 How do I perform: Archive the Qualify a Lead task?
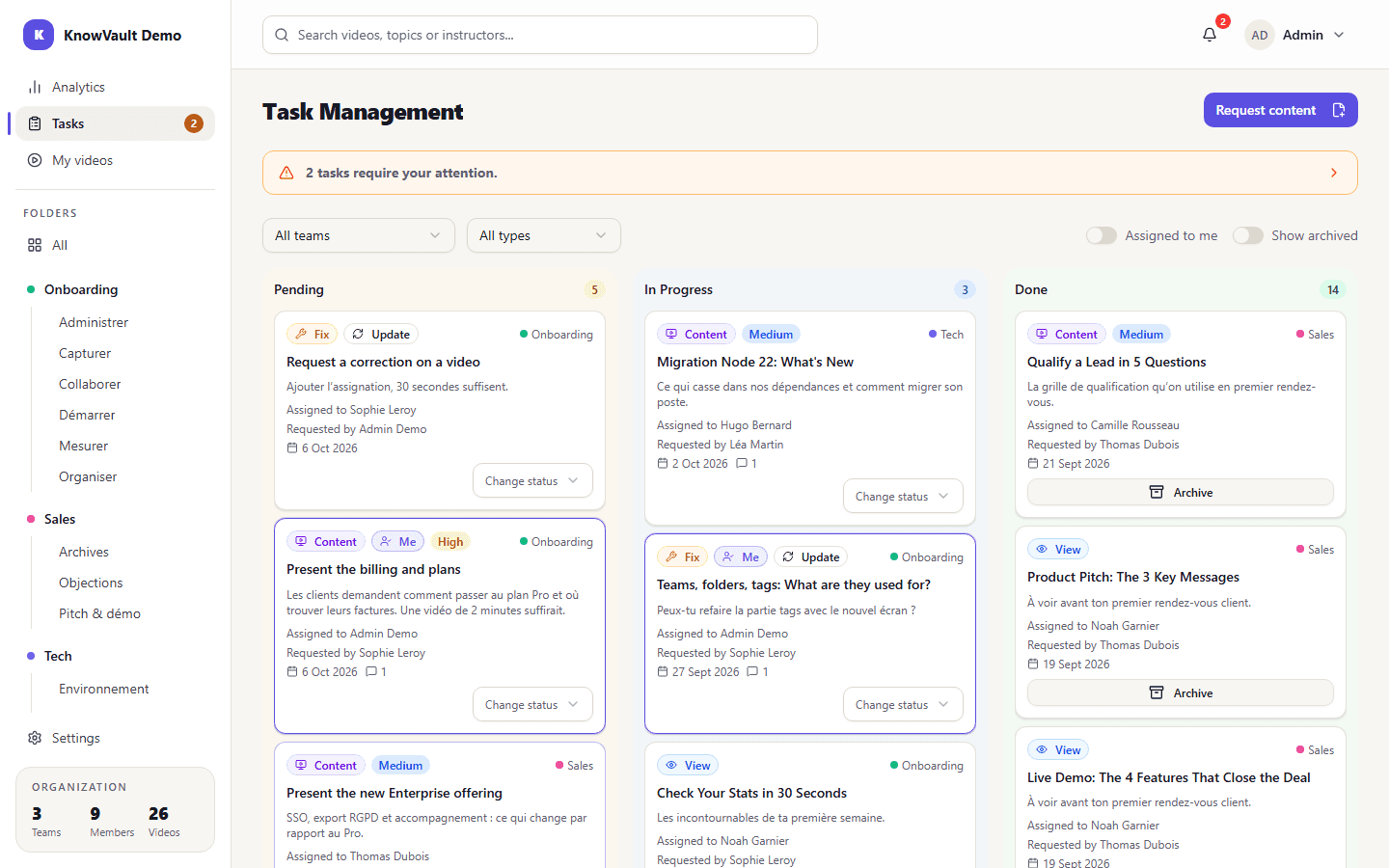tap(1181, 492)
